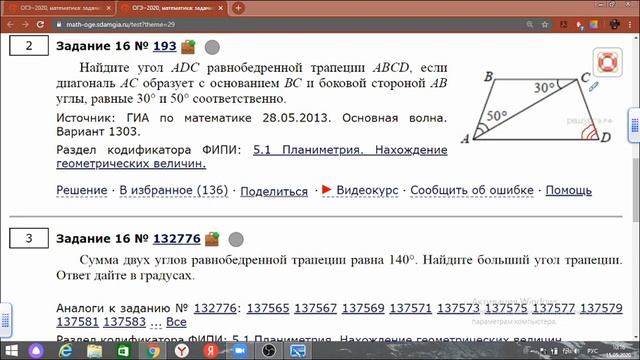The image size is (640, 360).
Task: Open the Chrome three-dot menu
Action: (630, 24)
